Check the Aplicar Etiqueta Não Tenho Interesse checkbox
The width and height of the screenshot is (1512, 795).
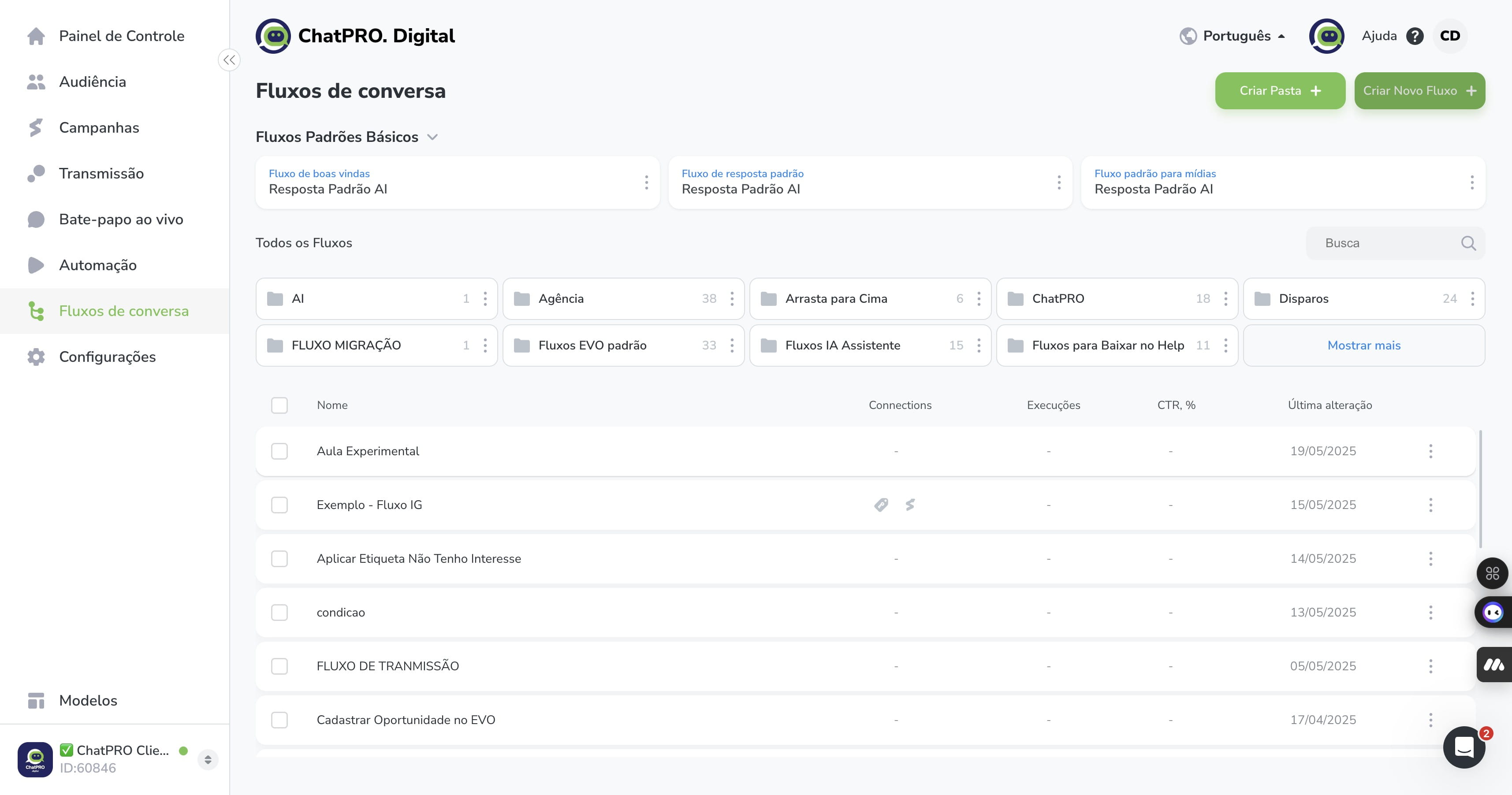pos(279,558)
